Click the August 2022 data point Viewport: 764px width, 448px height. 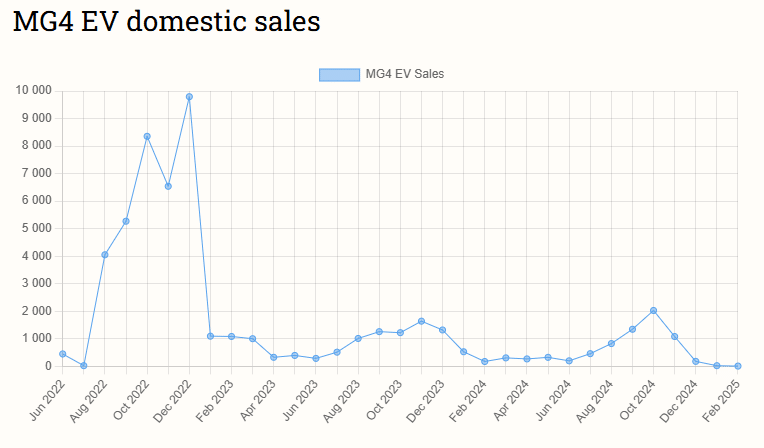[105, 255]
